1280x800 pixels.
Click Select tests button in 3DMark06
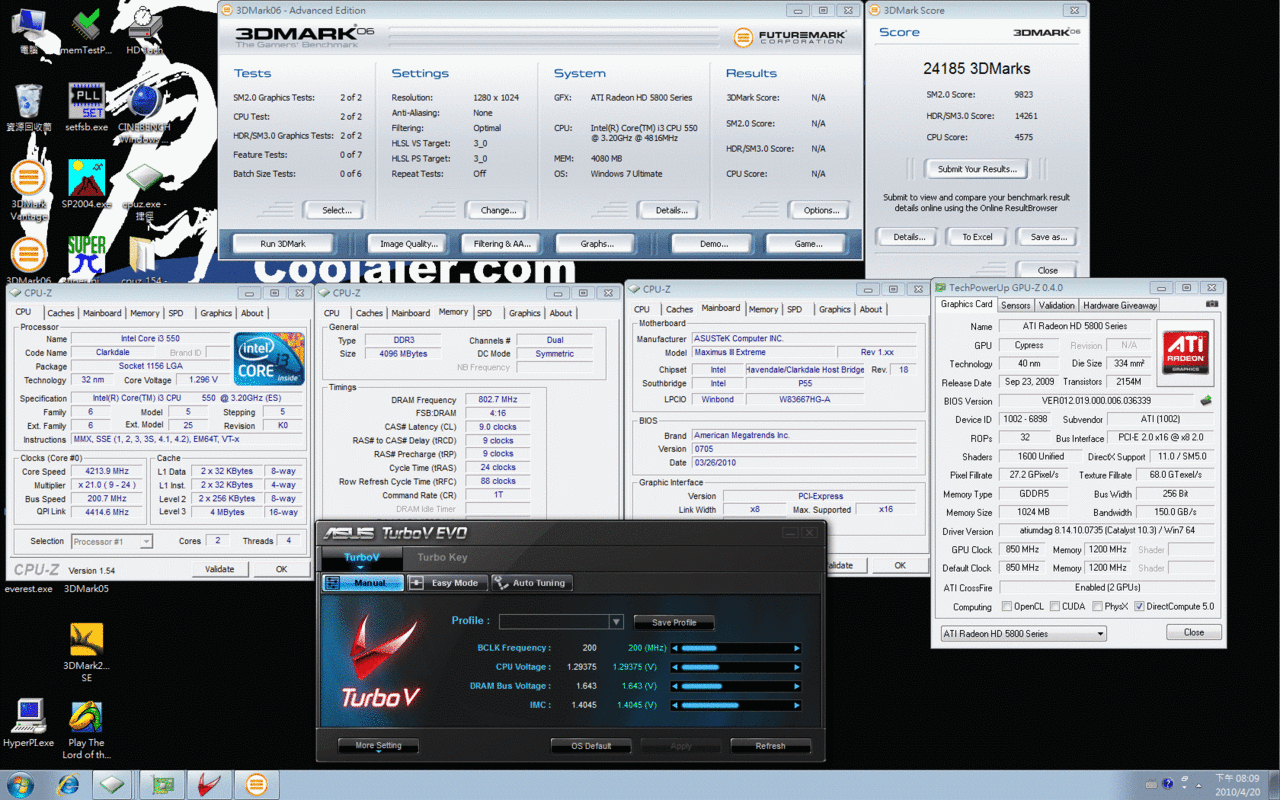pos(337,210)
